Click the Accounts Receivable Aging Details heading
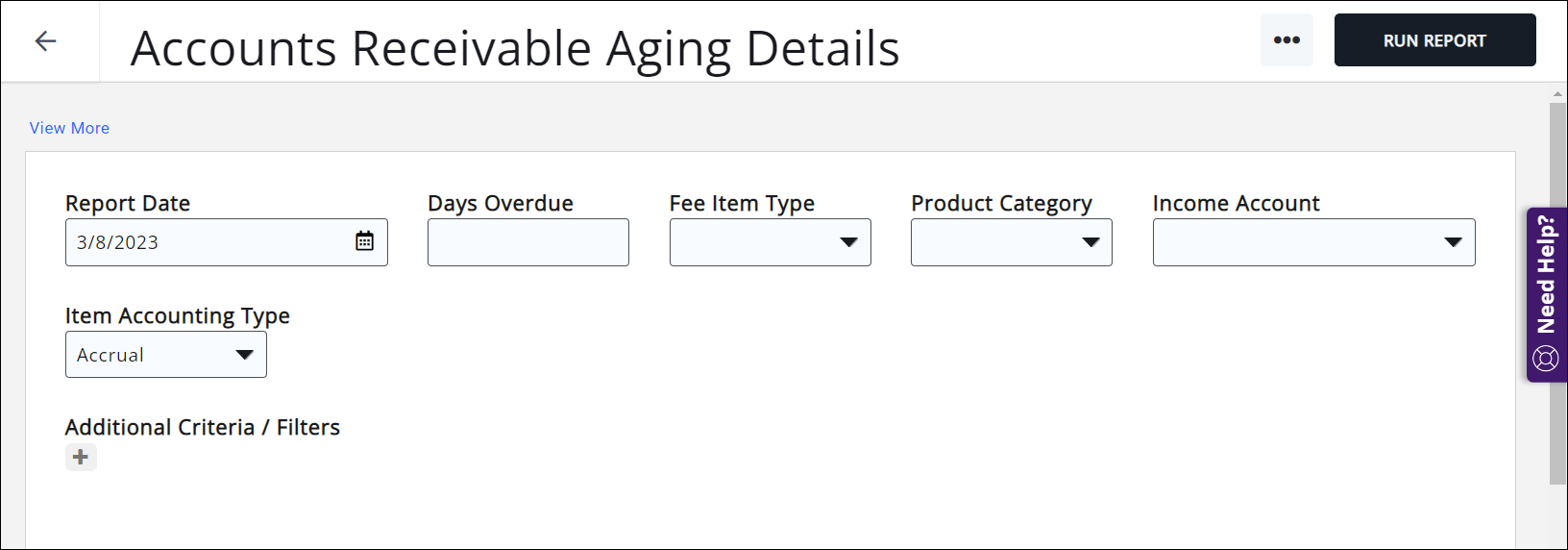 (x=515, y=48)
